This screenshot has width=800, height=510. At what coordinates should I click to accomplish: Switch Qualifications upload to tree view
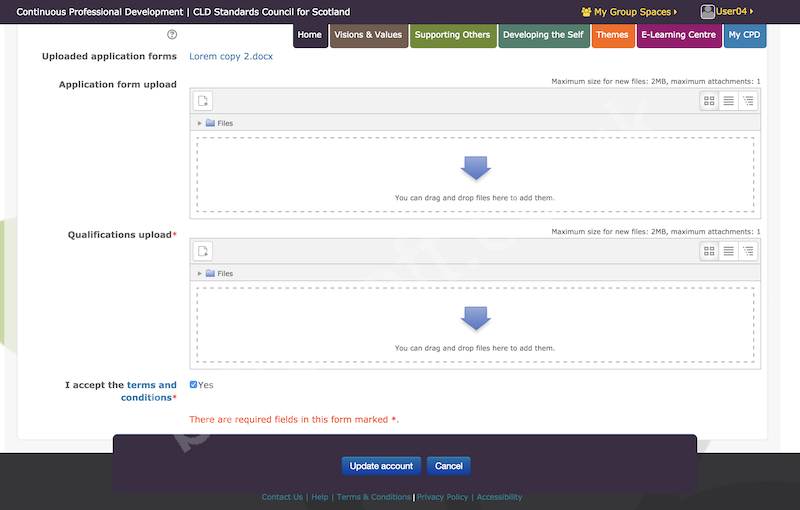(748, 251)
